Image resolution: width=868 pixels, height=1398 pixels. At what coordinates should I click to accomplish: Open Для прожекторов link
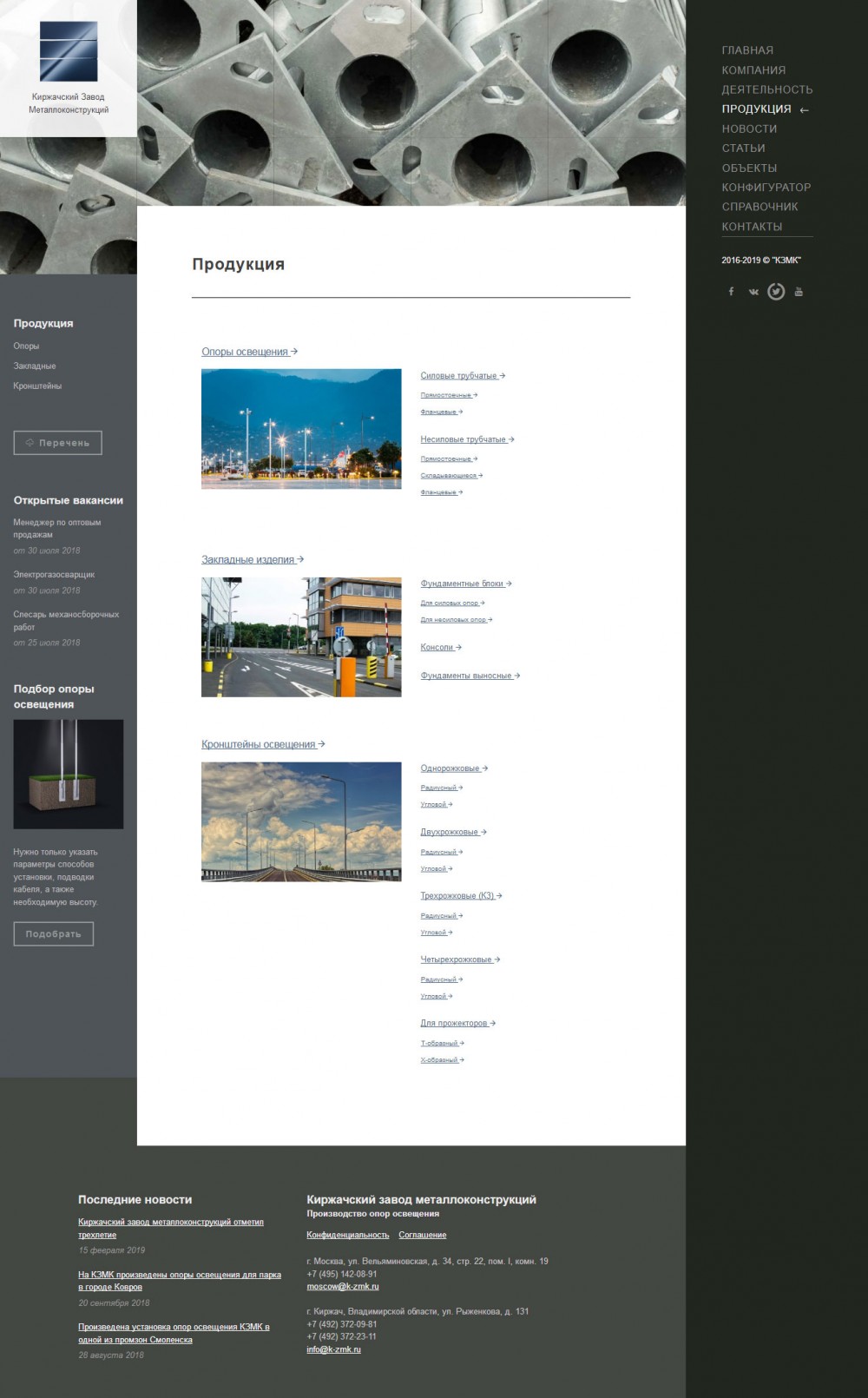click(458, 1024)
